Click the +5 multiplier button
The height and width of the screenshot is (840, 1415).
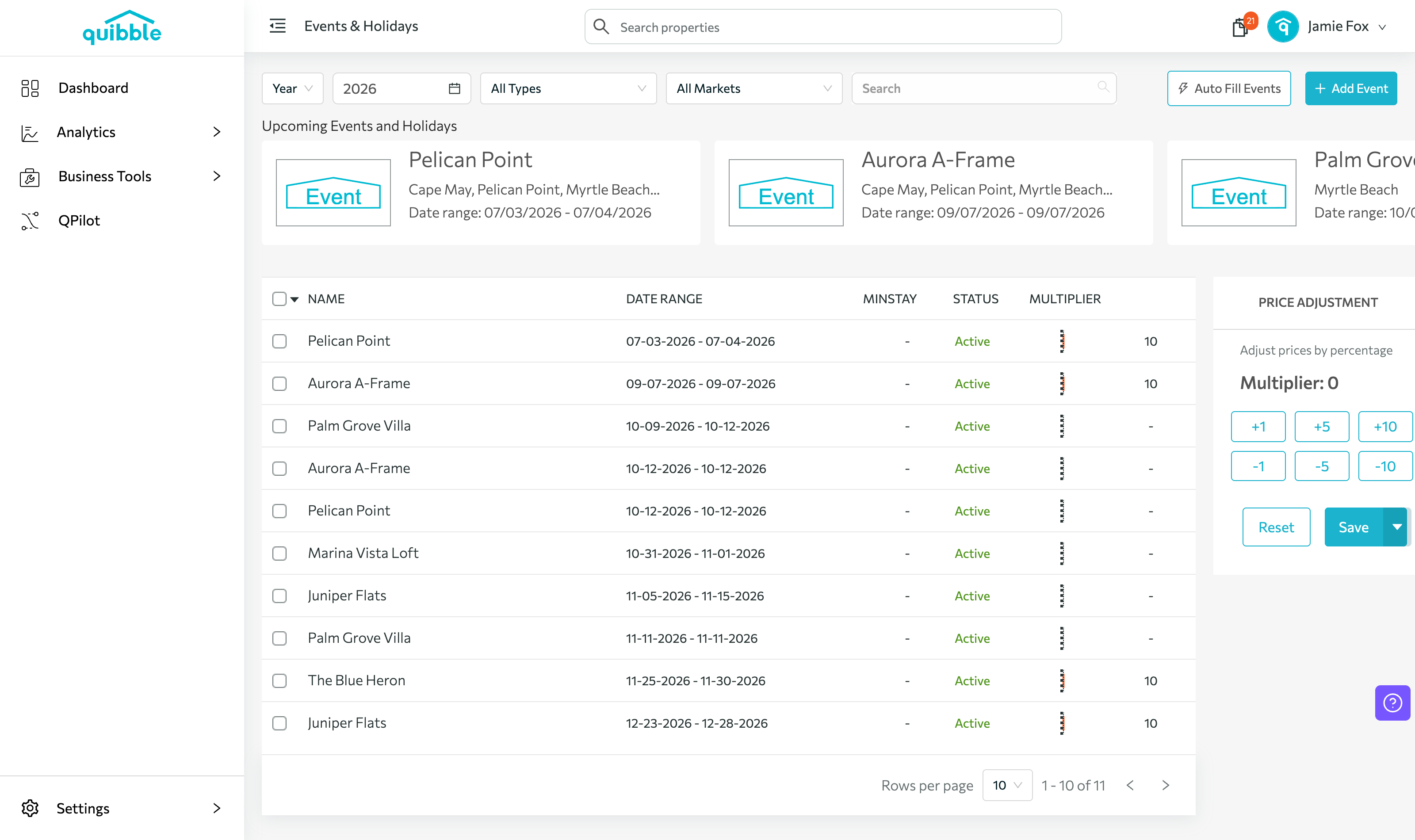(x=1322, y=426)
